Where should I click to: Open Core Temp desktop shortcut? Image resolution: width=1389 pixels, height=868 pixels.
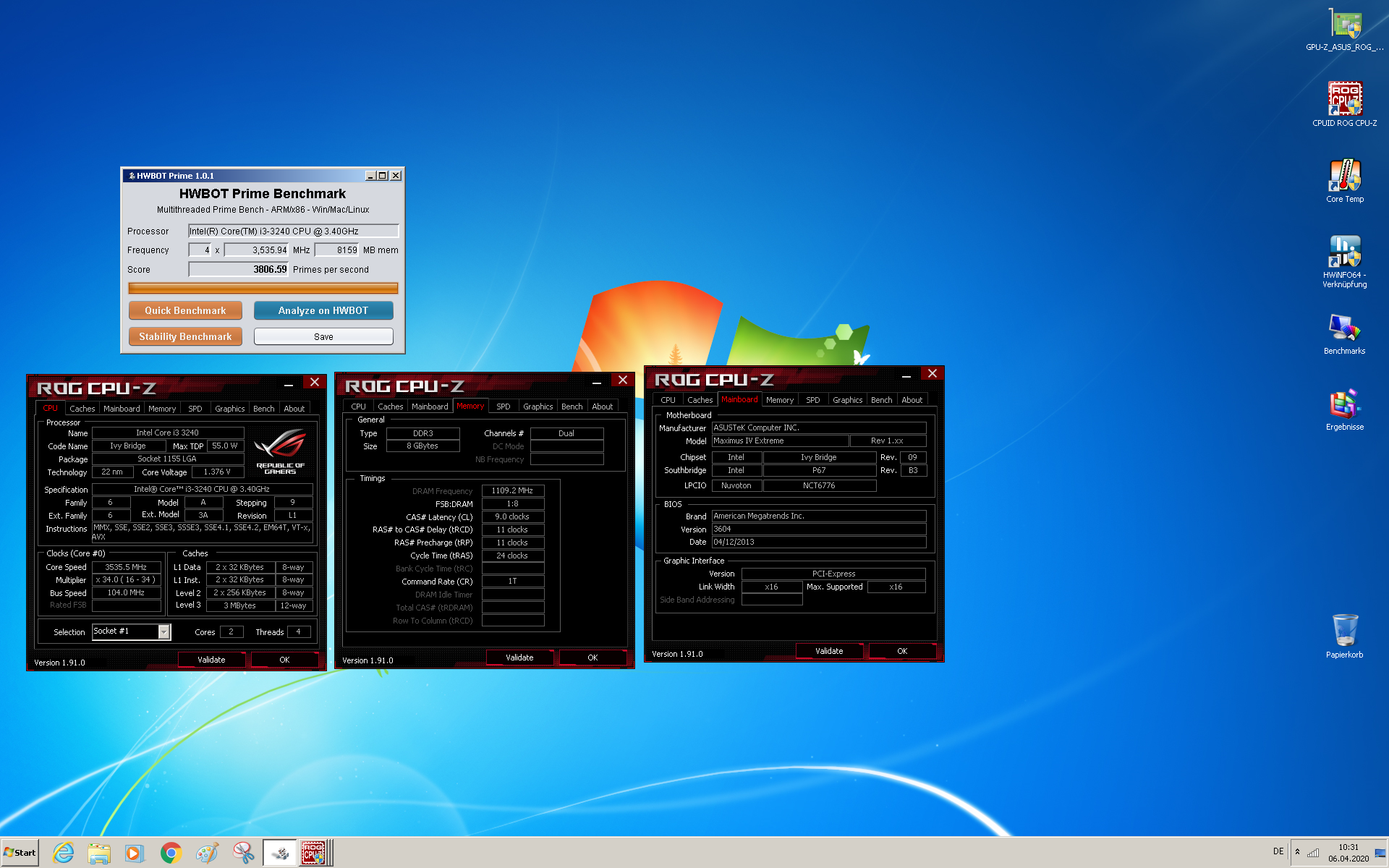coord(1344,181)
